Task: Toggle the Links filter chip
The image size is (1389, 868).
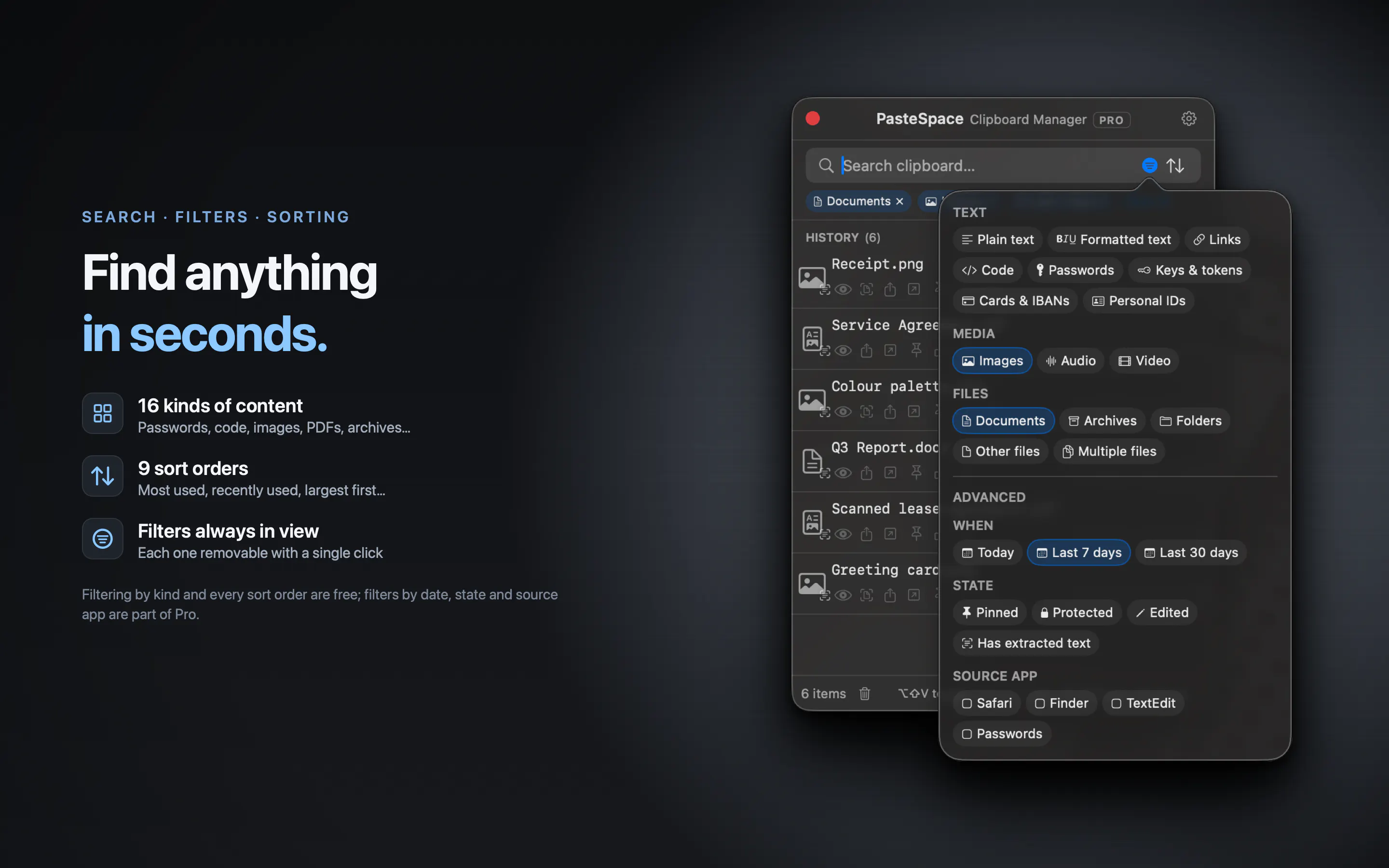Action: [x=1217, y=239]
